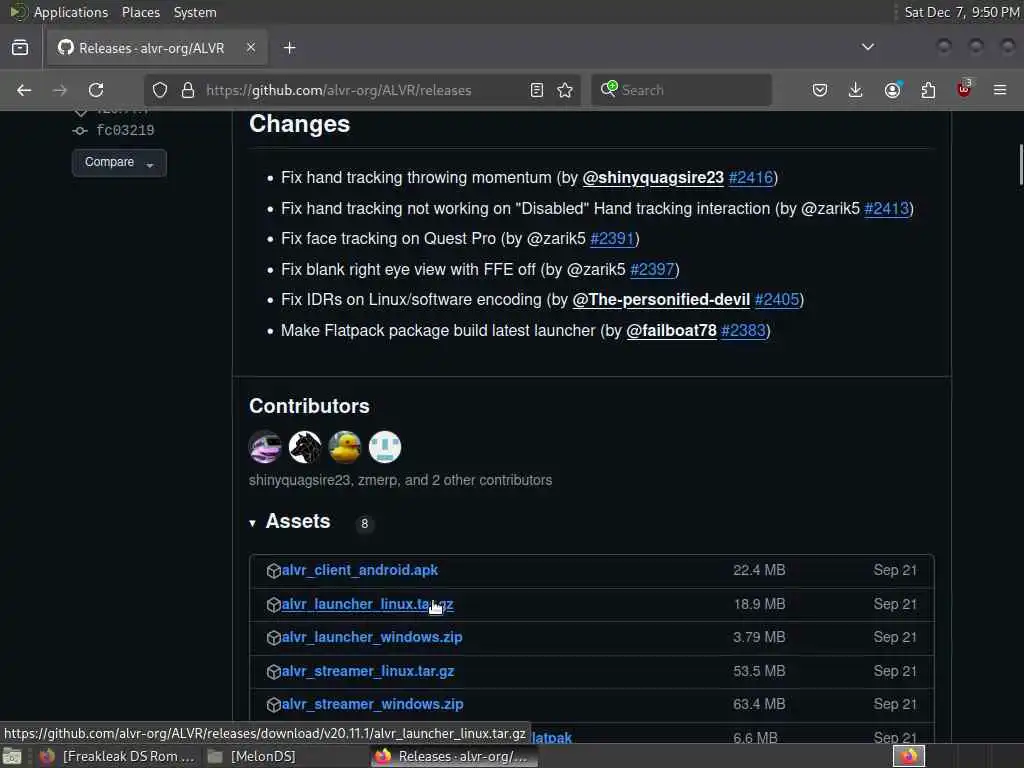Click the browser back arrow
This screenshot has height=768, width=1024.
24,90
